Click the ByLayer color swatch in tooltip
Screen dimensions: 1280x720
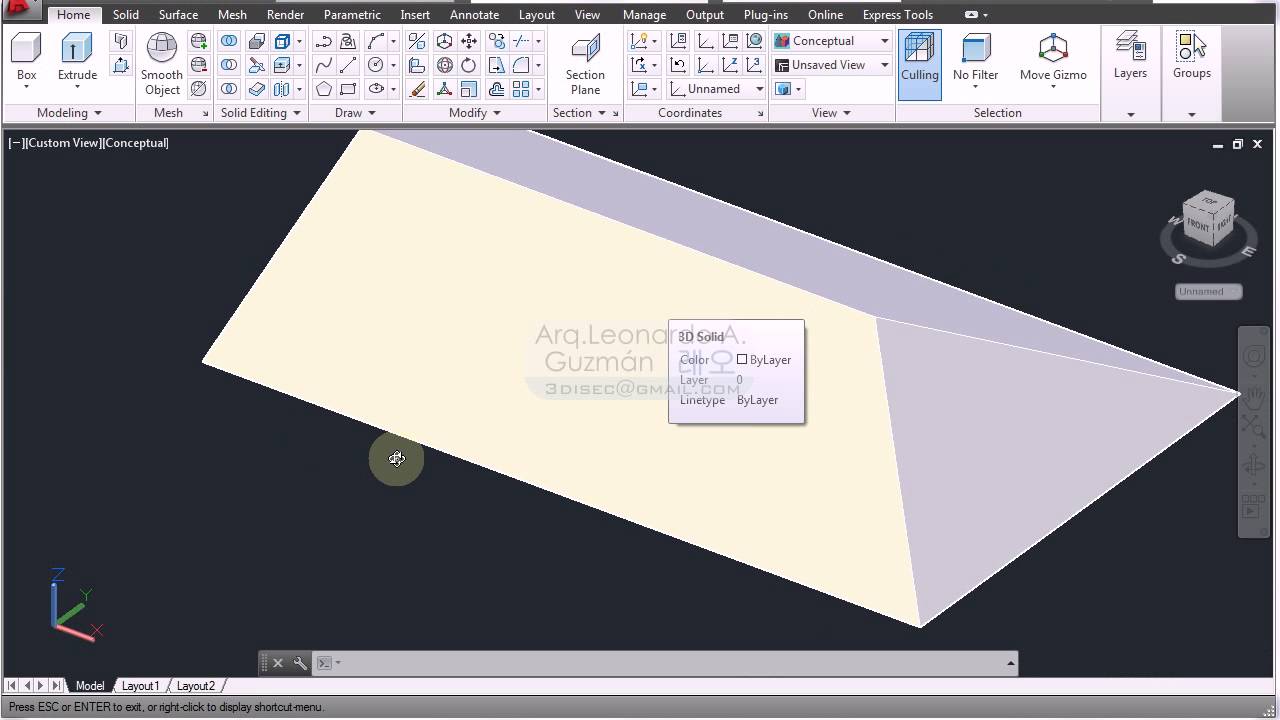(742, 359)
